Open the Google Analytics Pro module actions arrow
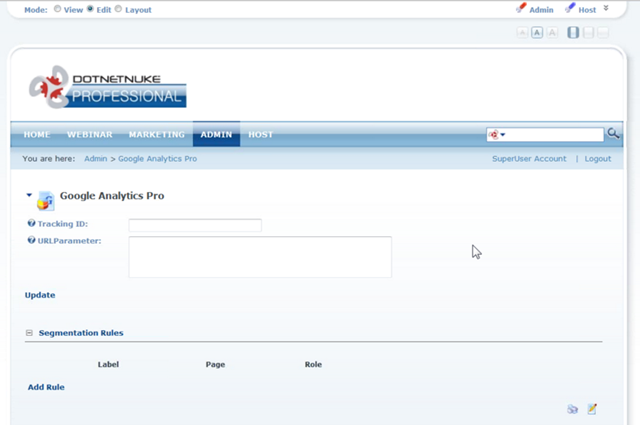Screen dimensions: 640x425 pos(29,195)
